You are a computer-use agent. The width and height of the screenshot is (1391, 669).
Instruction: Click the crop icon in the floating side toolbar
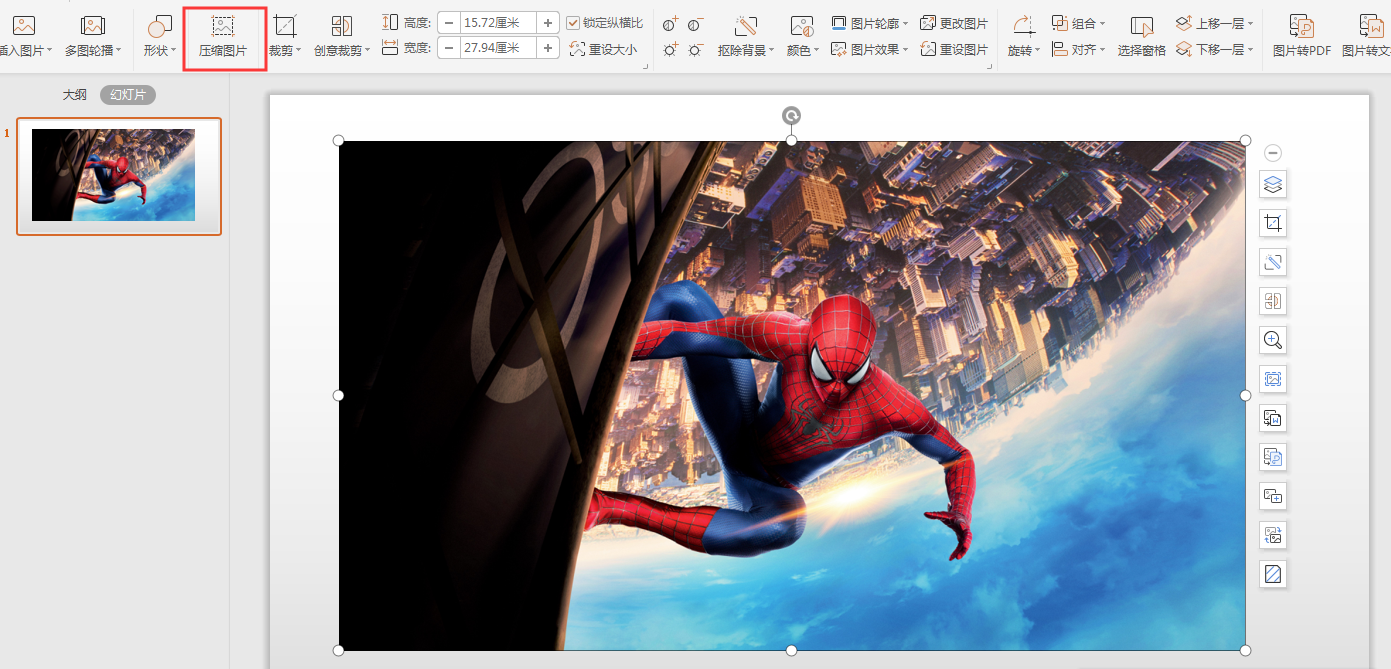coord(1273,223)
